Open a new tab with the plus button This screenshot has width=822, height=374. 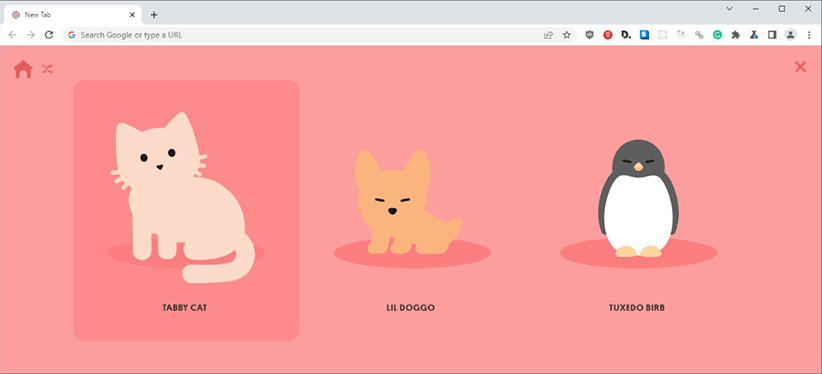[x=154, y=15]
